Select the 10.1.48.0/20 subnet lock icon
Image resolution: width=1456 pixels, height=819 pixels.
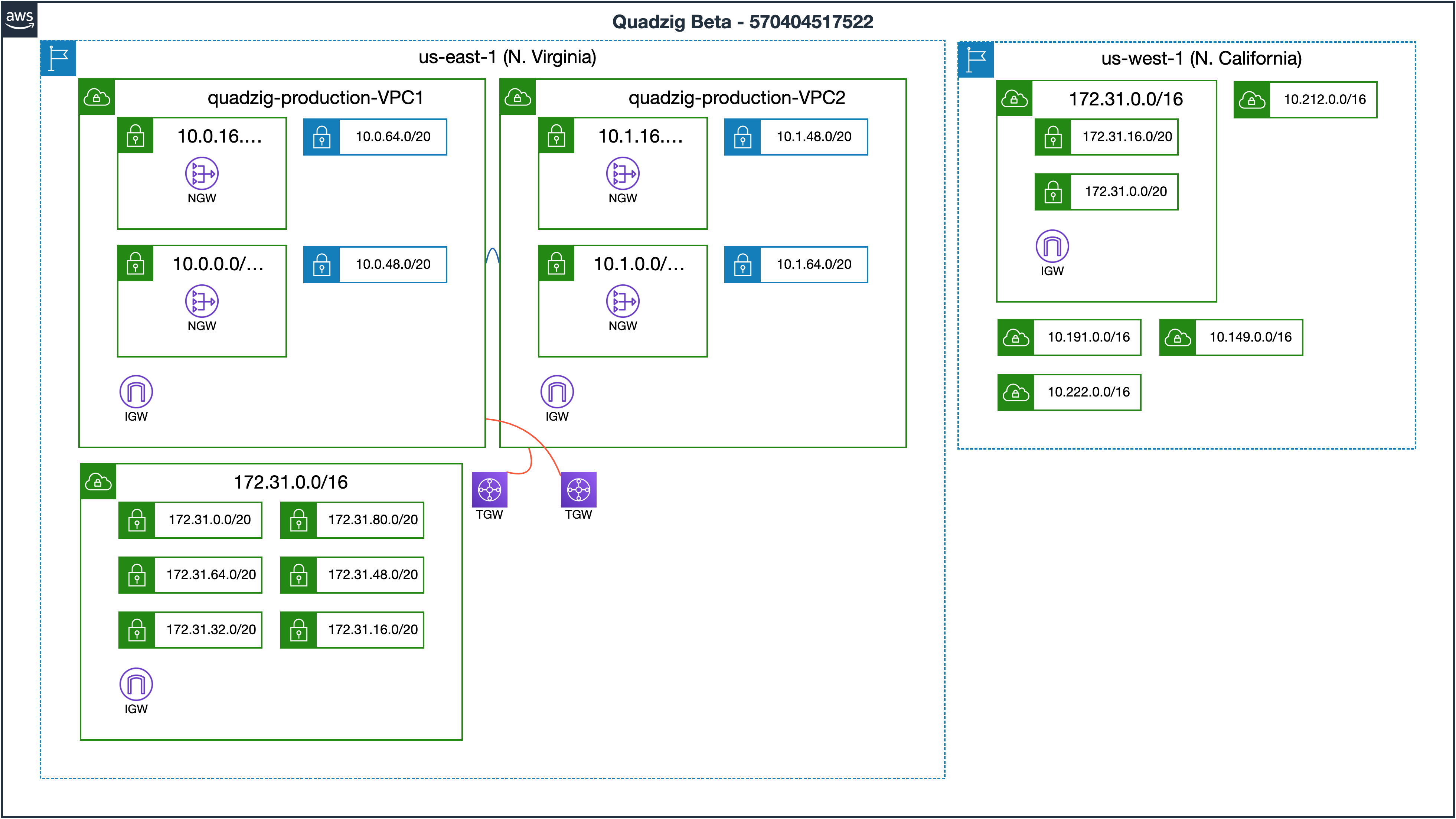click(x=742, y=137)
